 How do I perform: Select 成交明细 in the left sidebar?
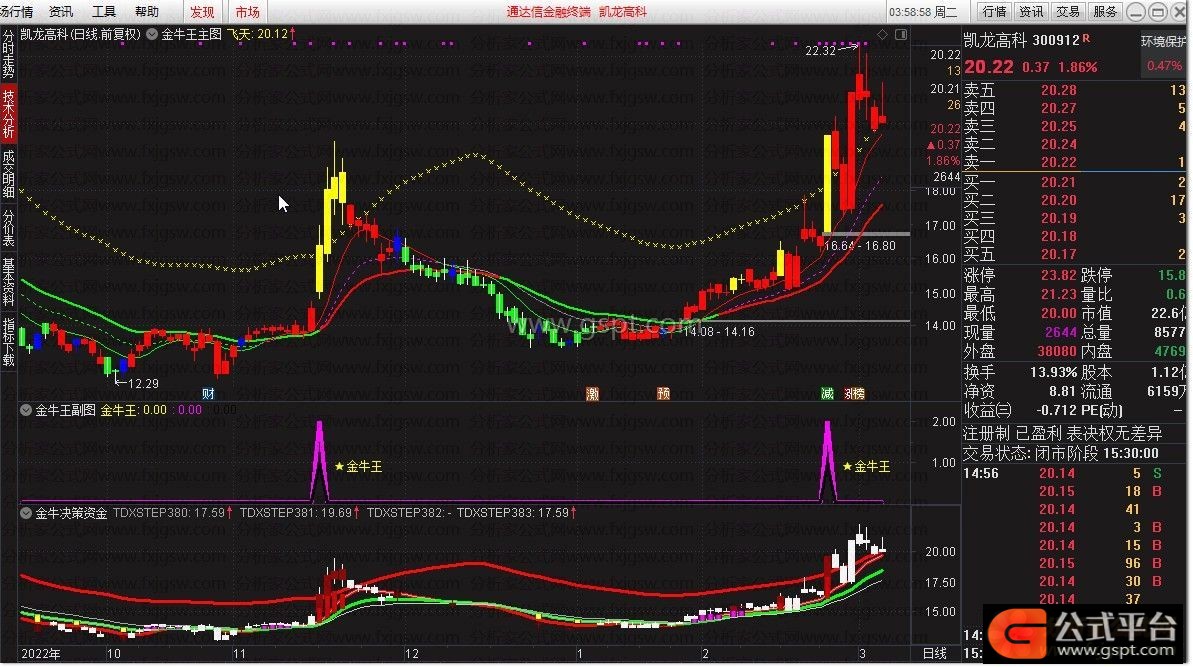(x=8, y=174)
